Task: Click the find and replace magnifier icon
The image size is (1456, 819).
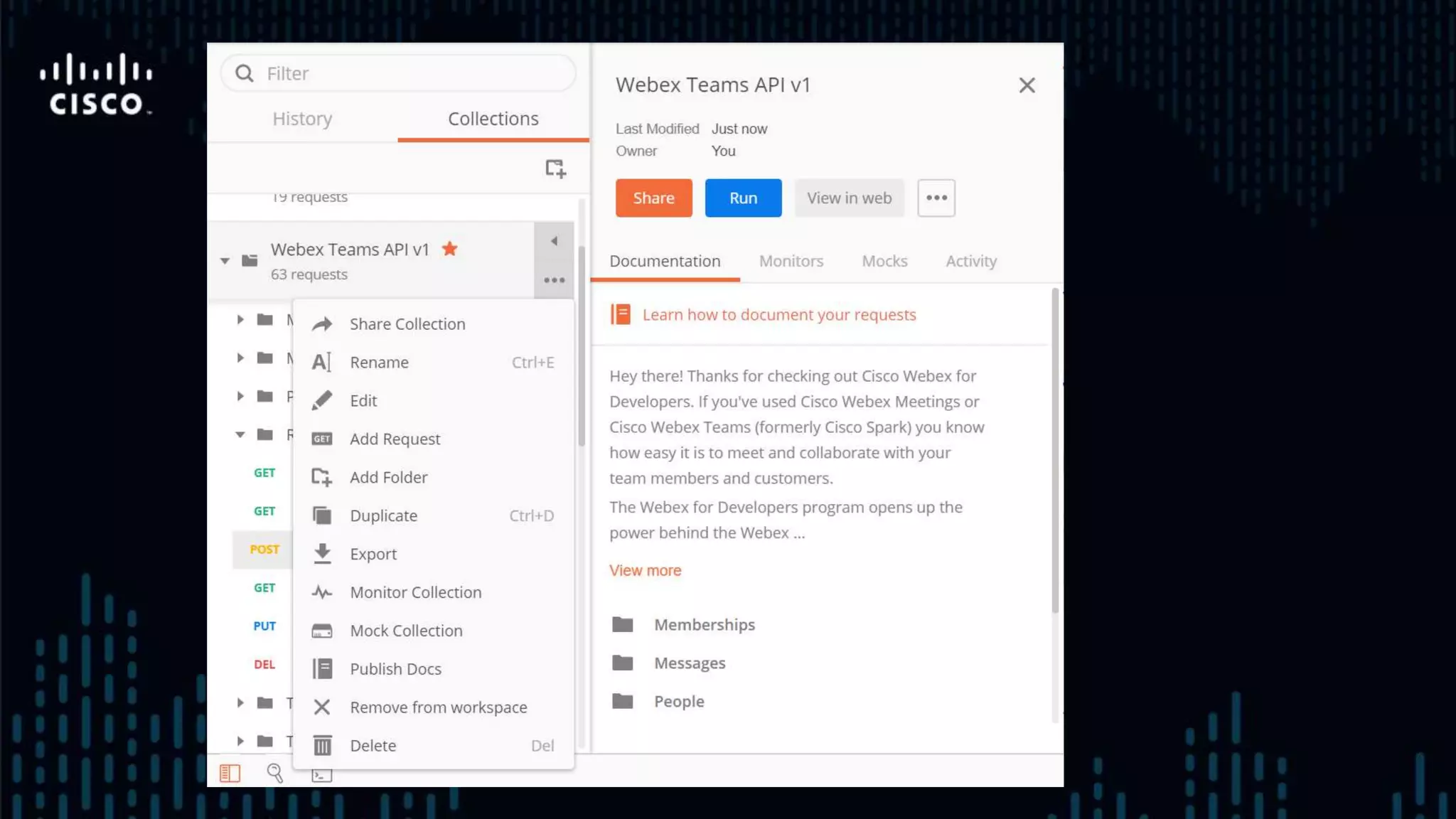Action: [274, 773]
